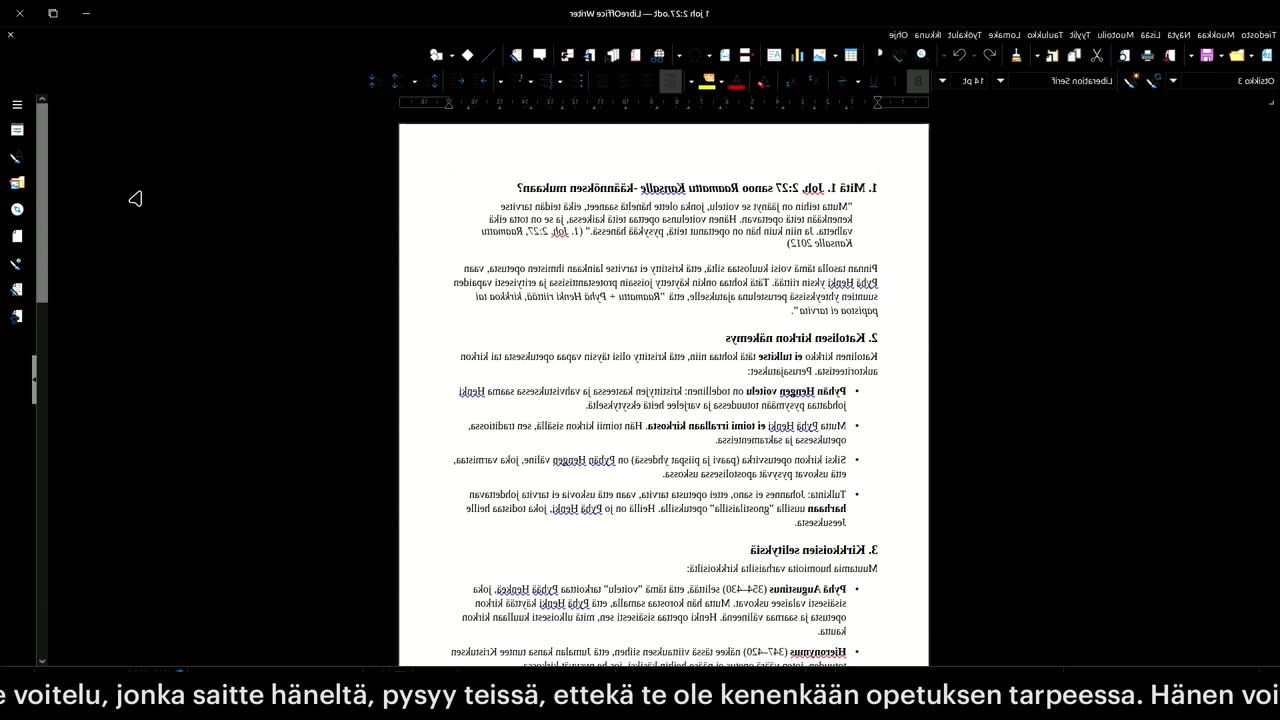Toggle formatting marks pilcrow
The image size is (1280, 720).
tap(880, 55)
